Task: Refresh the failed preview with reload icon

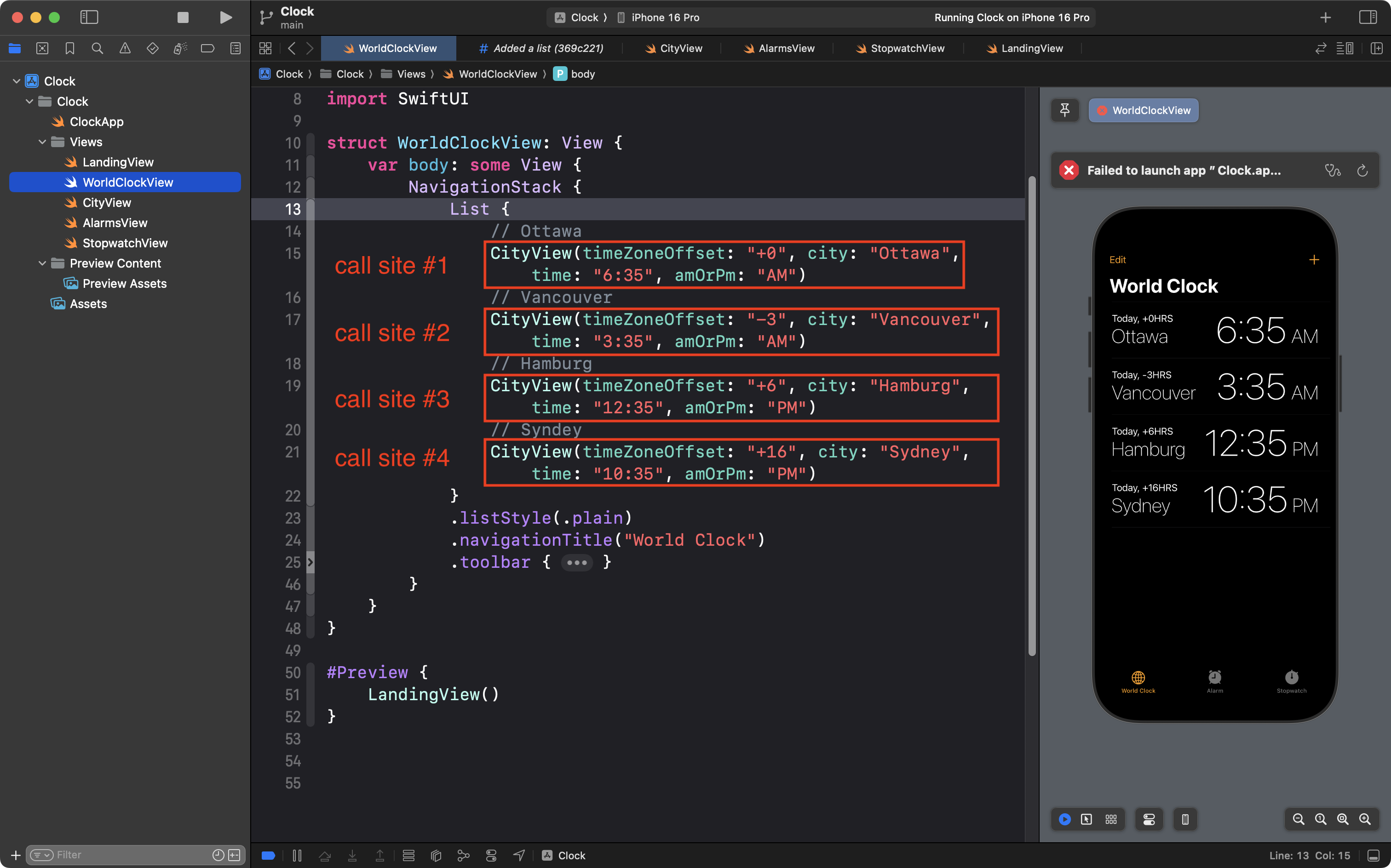Action: coord(1362,171)
